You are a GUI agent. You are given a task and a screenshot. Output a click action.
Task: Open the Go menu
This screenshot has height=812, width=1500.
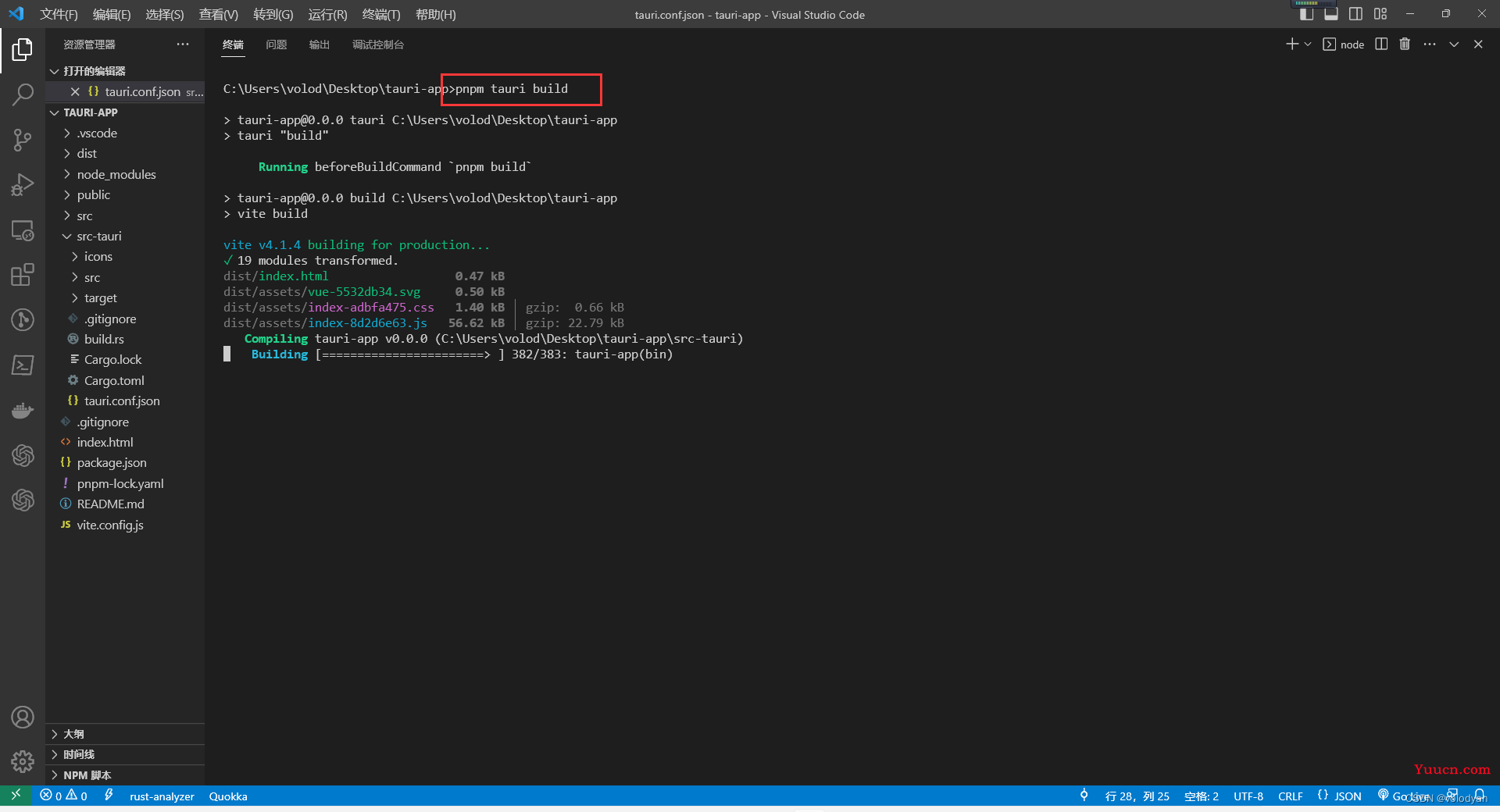tap(273, 14)
